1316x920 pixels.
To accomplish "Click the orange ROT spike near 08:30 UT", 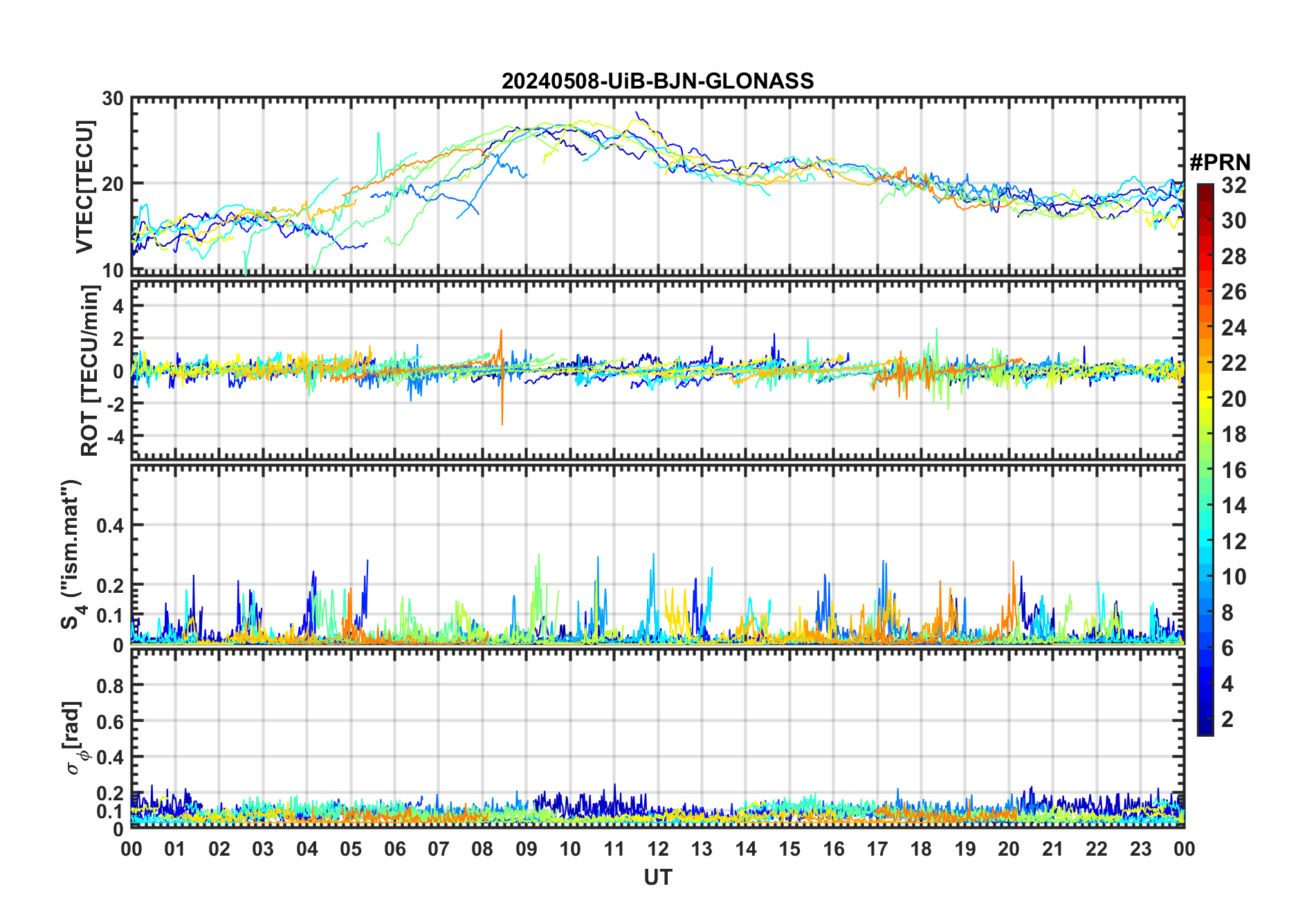I will tap(502, 377).
